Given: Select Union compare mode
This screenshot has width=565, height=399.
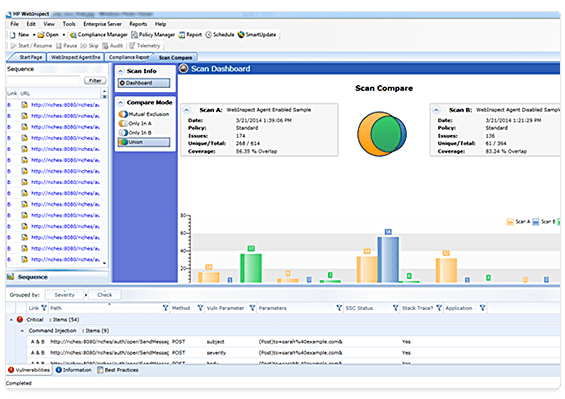Looking at the screenshot, I should (144, 142).
